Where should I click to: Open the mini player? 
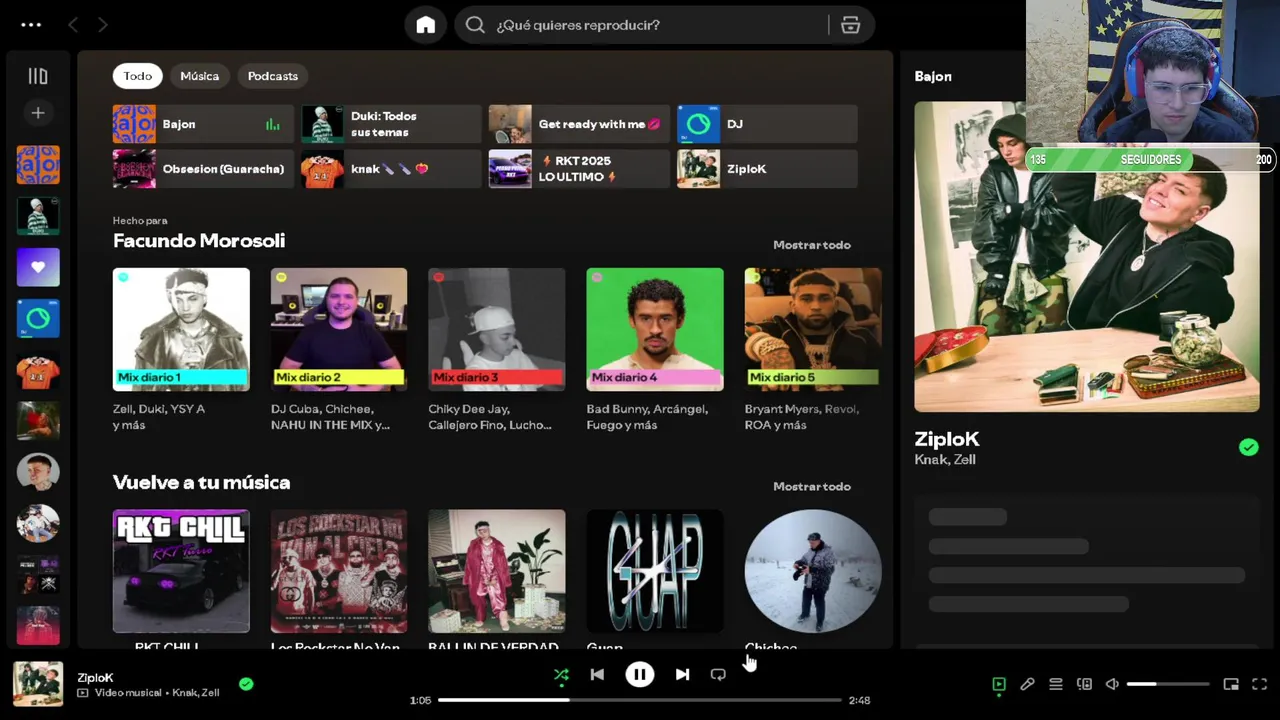(1231, 684)
